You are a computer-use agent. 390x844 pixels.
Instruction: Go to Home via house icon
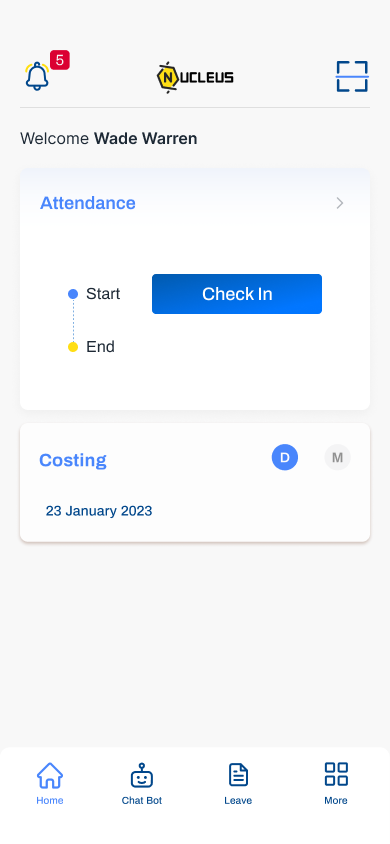pyautogui.click(x=50, y=775)
